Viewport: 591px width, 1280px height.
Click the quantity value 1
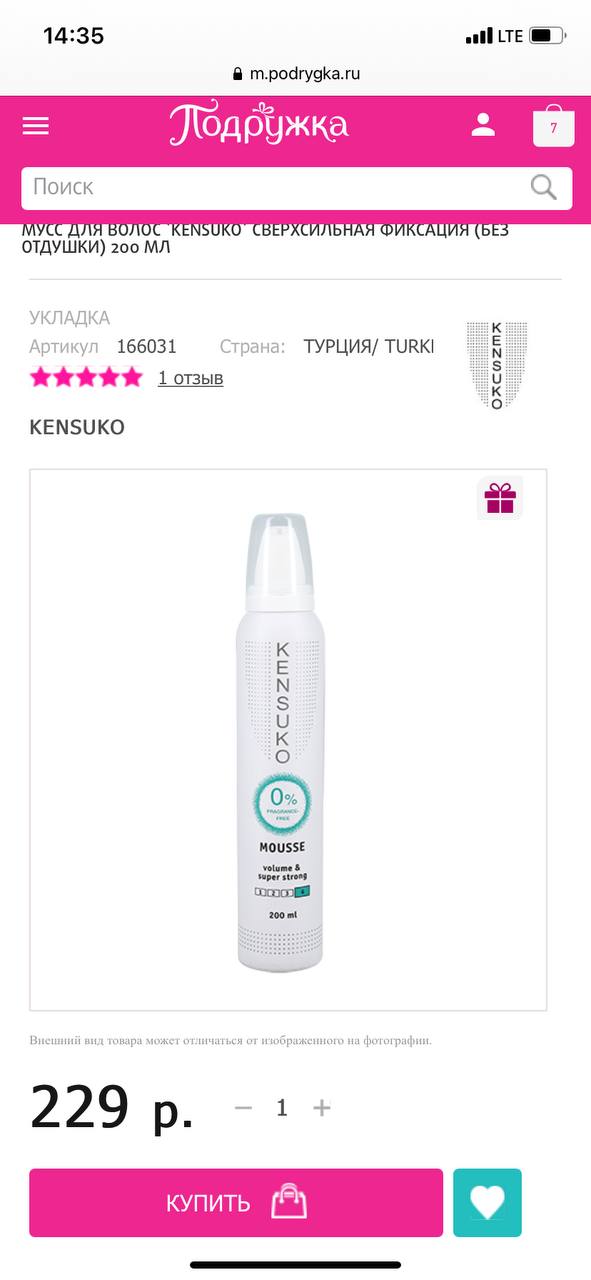coord(282,1107)
